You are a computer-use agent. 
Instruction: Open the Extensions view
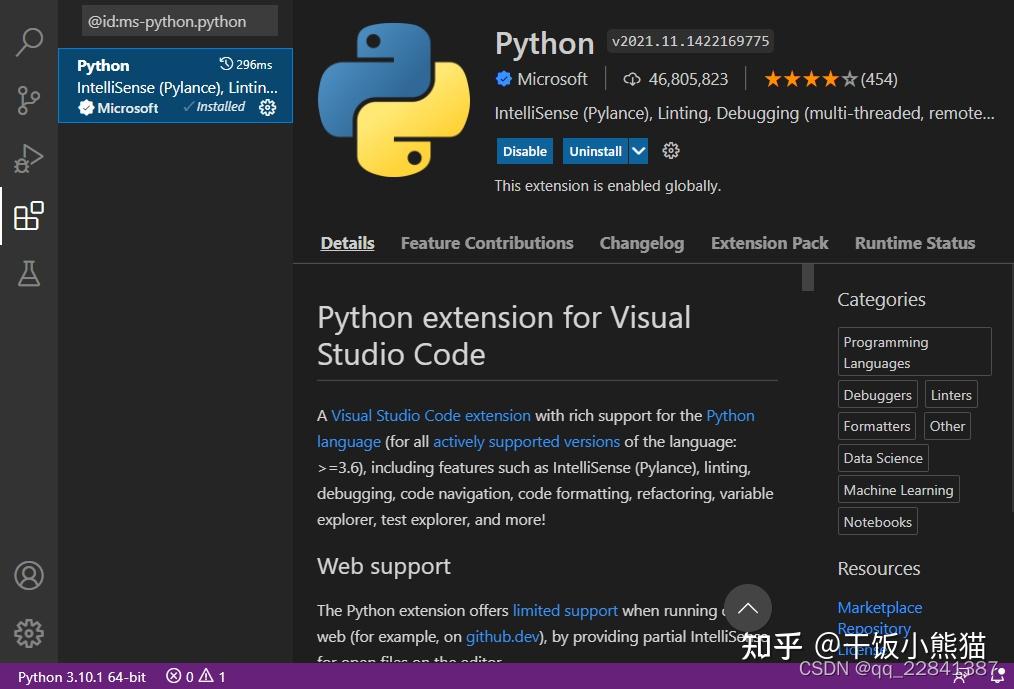pos(29,215)
